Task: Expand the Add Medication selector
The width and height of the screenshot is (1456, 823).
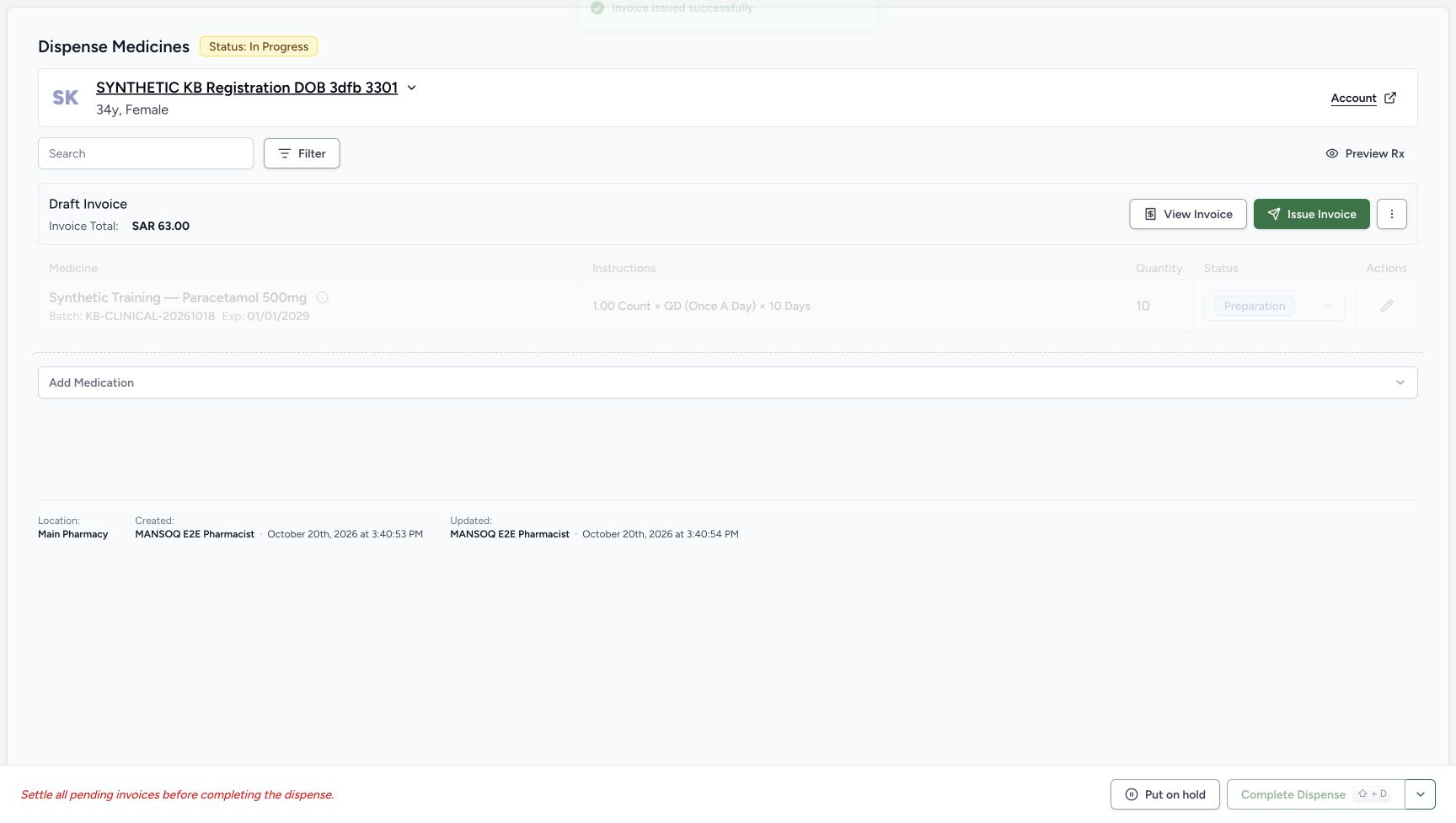Action: [728, 382]
